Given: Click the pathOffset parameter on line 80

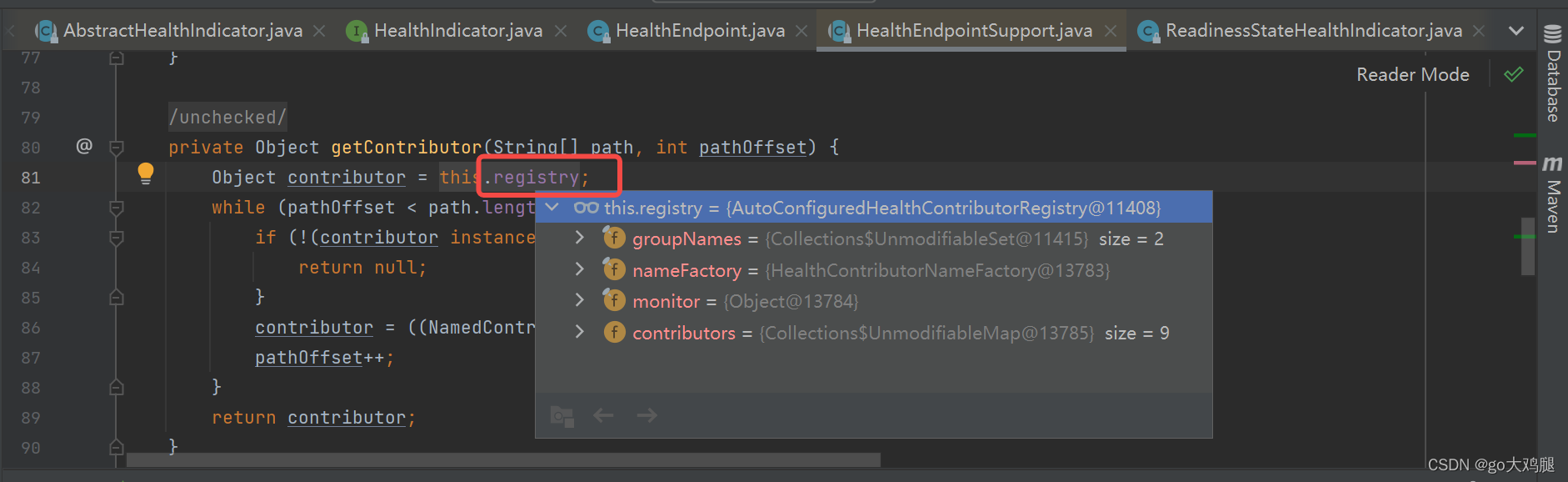Looking at the screenshot, I should (x=752, y=148).
